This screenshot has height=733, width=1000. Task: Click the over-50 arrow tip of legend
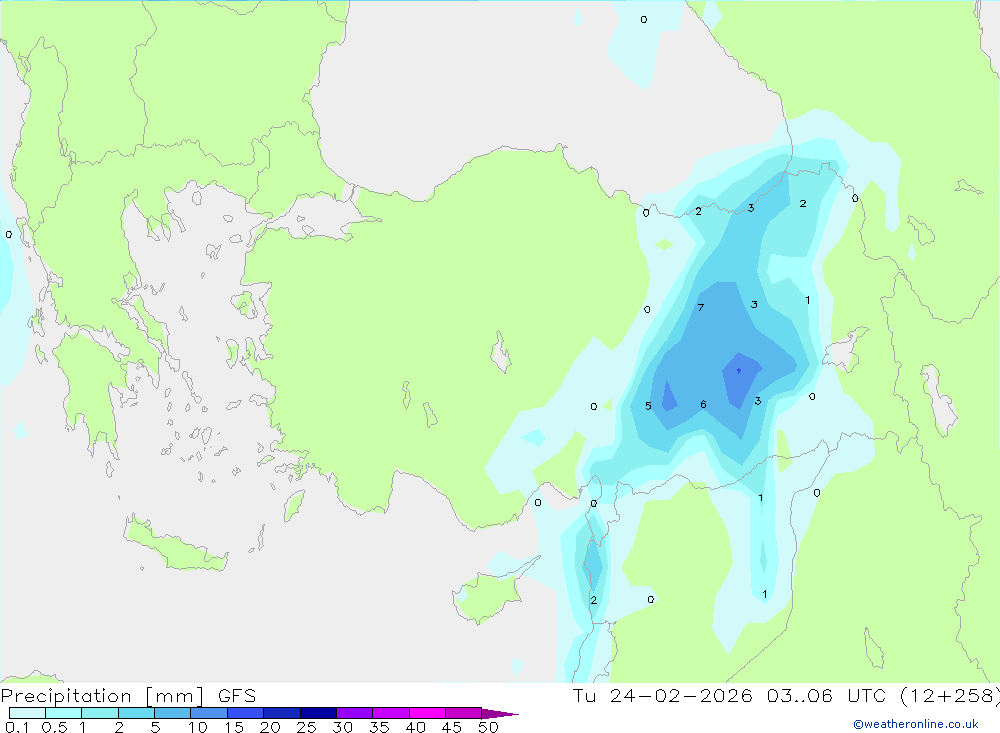pyautogui.click(x=501, y=714)
